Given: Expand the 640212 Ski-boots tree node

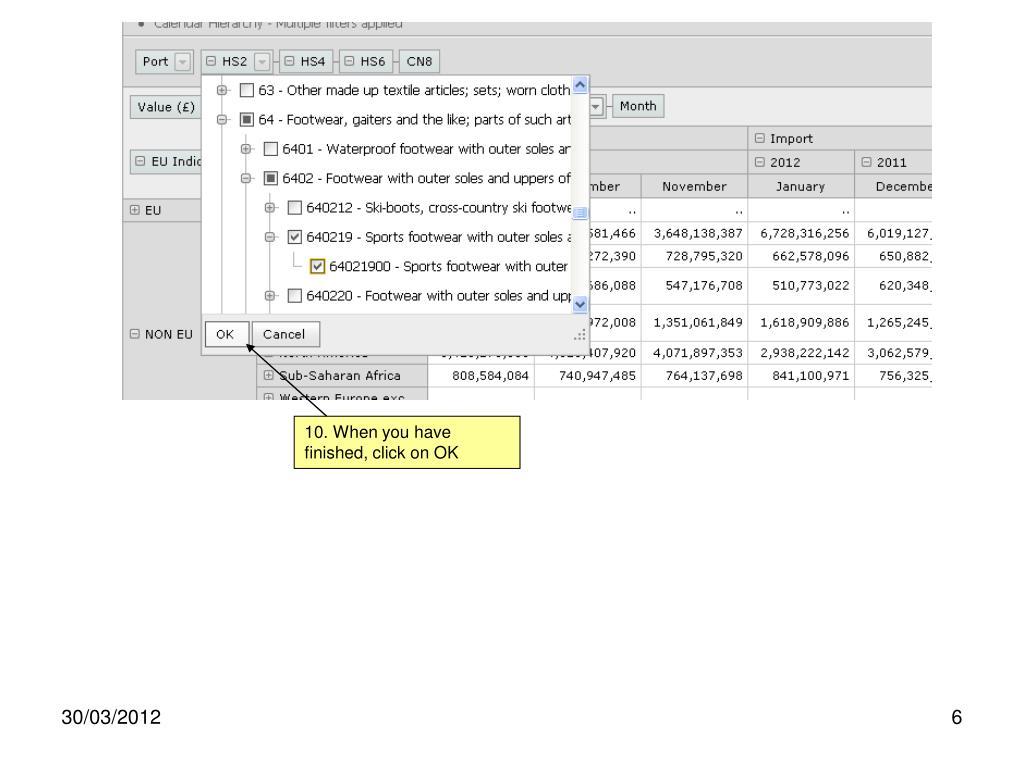Looking at the screenshot, I should click(x=270, y=208).
